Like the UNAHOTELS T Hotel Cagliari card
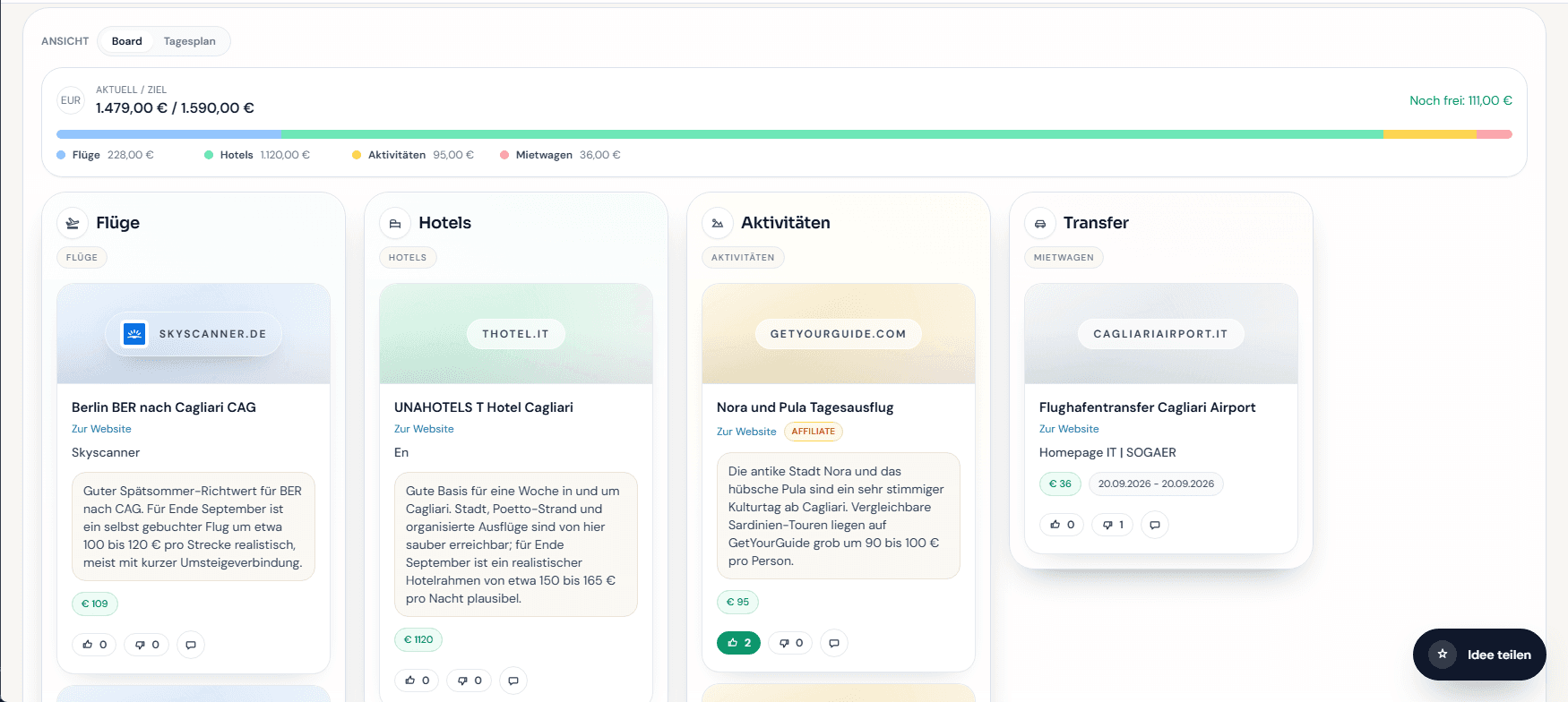Viewport: 1568px width, 702px height. click(x=417, y=681)
